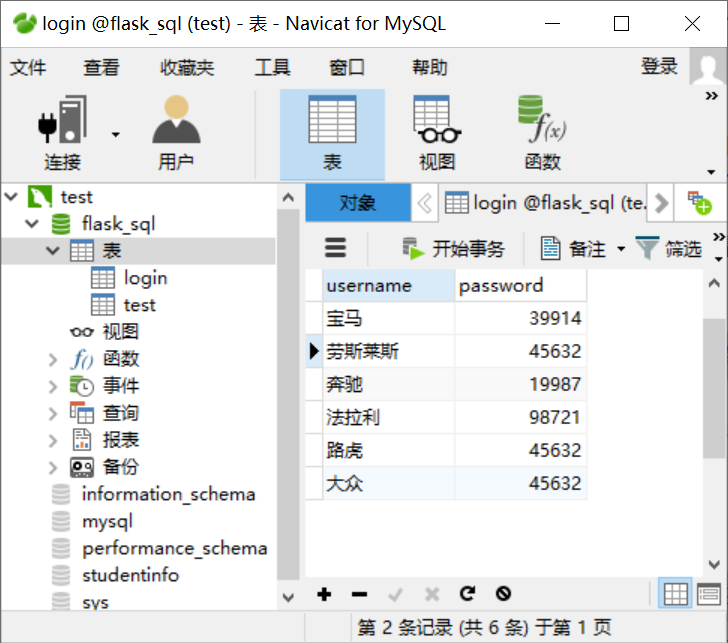Show more toolbar items chevron
Screen dimensions: 728x643
point(711,96)
